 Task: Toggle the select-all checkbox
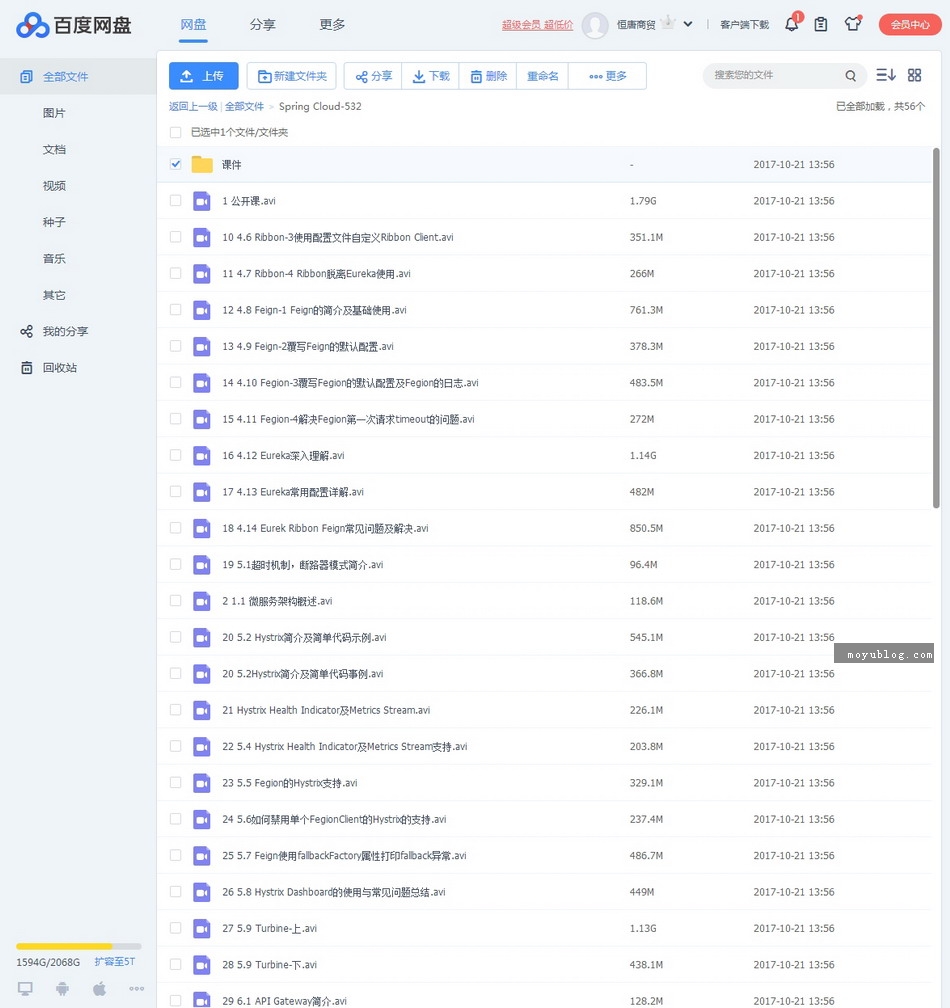175,132
